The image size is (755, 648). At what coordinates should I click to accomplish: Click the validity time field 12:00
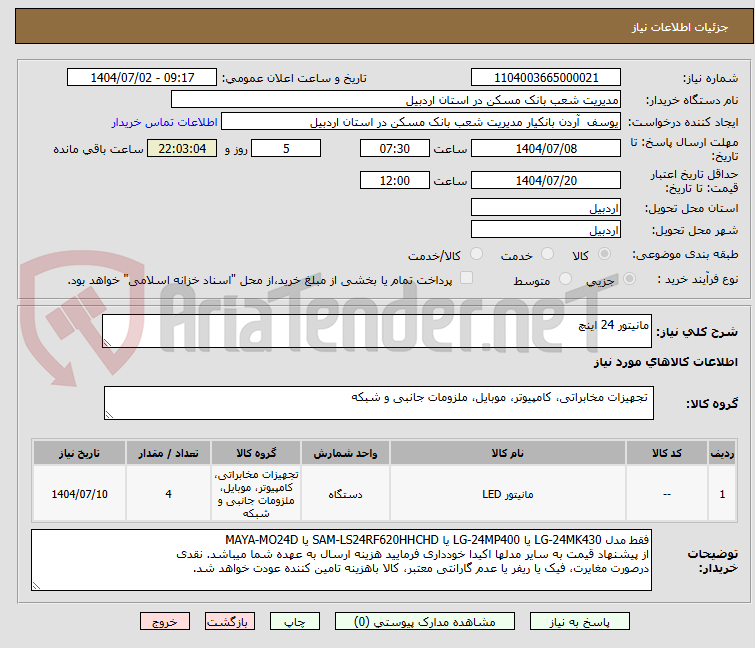pos(395,181)
